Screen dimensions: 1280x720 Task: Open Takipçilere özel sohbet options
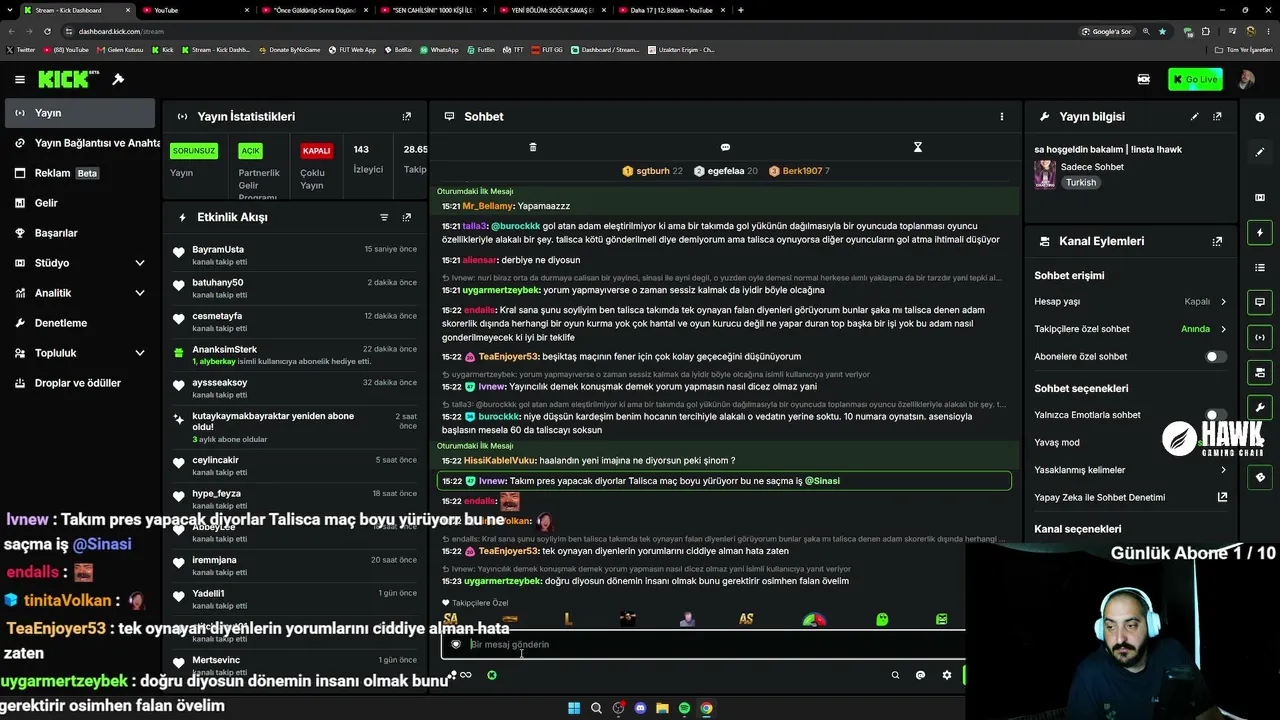click(x=1130, y=329)
